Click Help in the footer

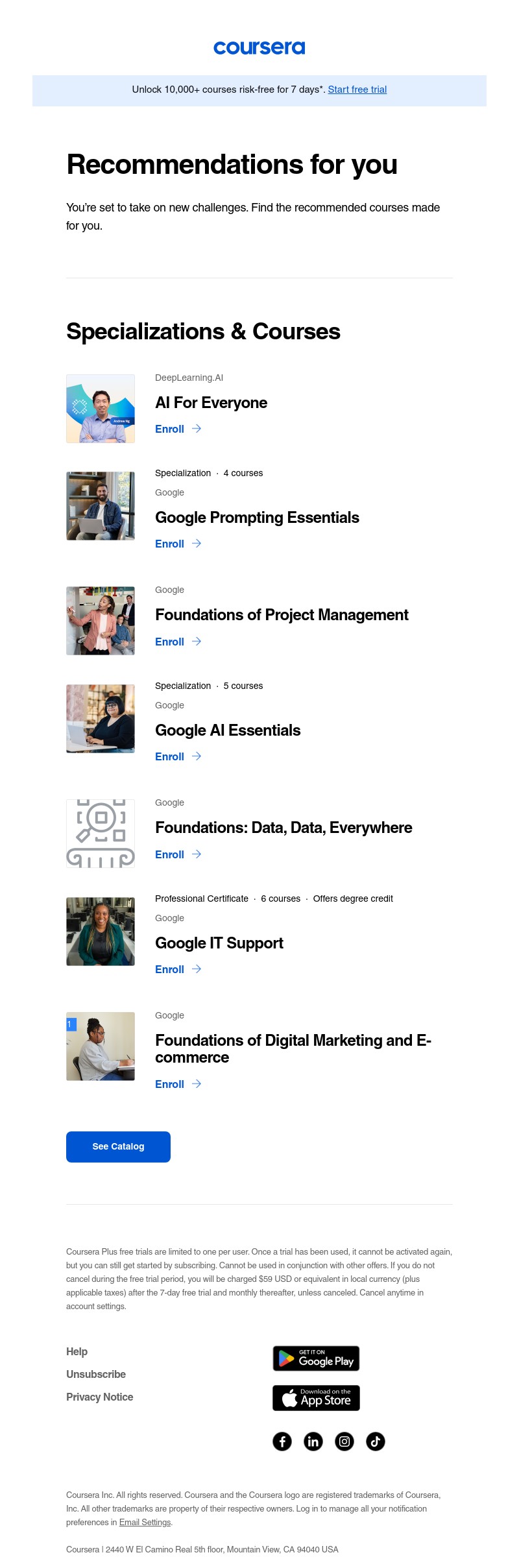click(x=77, y=1351)
